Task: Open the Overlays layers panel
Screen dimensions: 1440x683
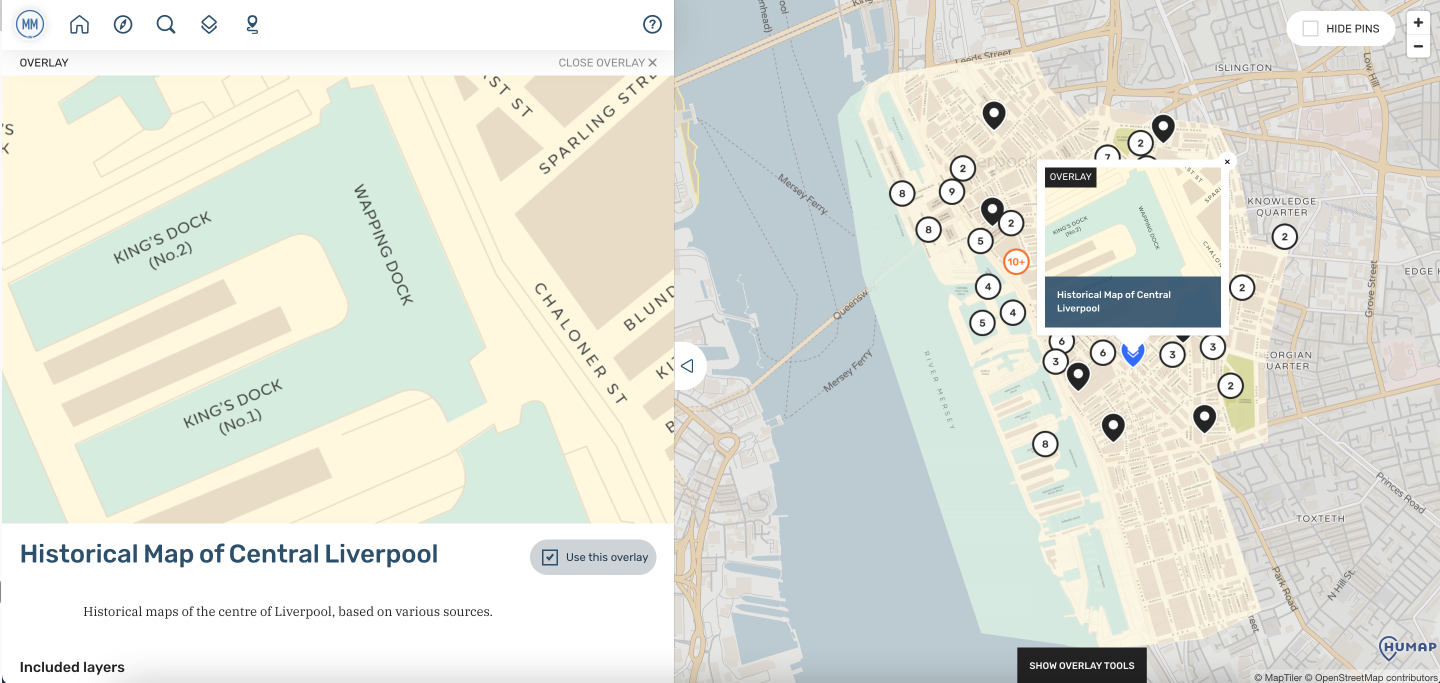Action: (209, 23)
